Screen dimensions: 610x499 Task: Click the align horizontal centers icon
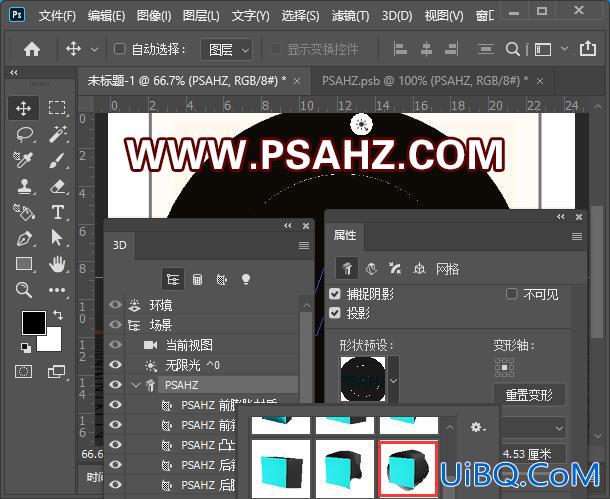[426, 49]
